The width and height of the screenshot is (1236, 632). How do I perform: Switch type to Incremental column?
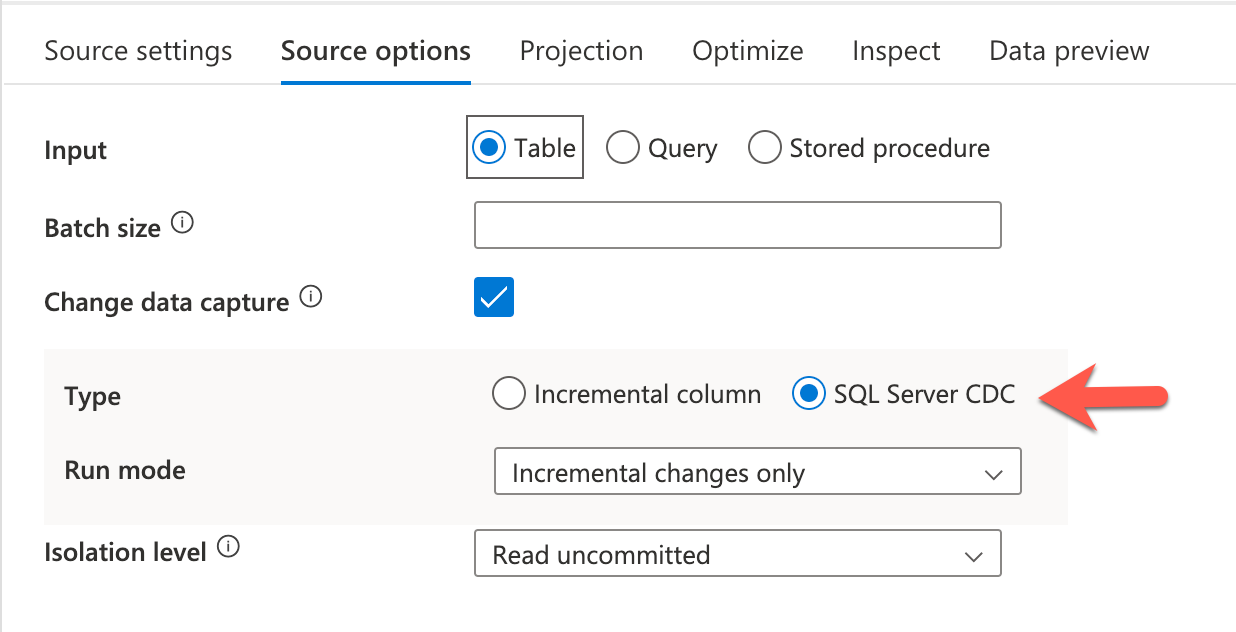coord(509,395)
